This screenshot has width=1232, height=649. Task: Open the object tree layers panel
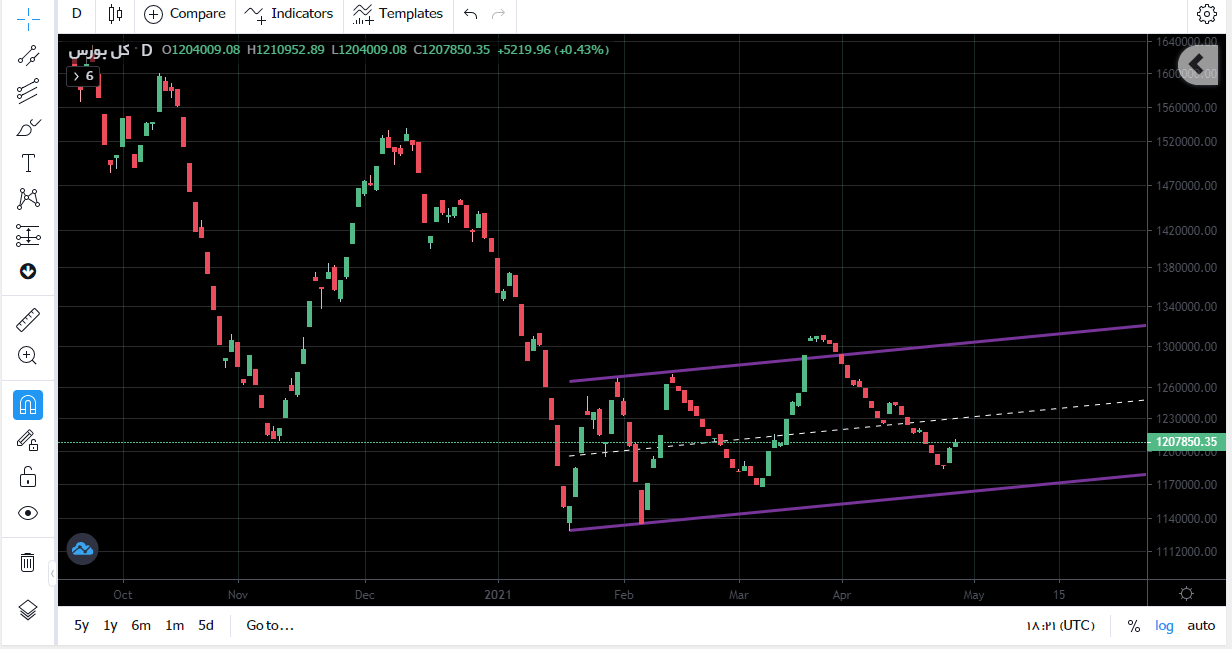(28, 610)
